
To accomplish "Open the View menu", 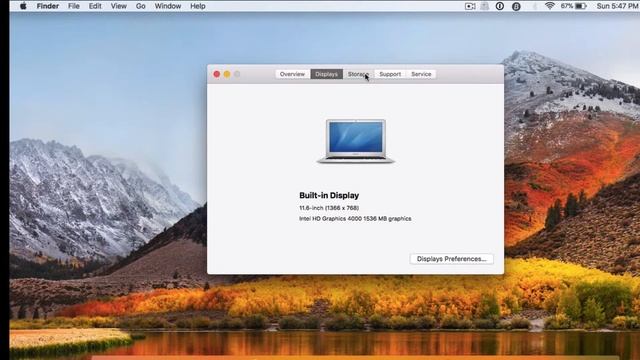I will pyautogui.click(x=119, y=6).
